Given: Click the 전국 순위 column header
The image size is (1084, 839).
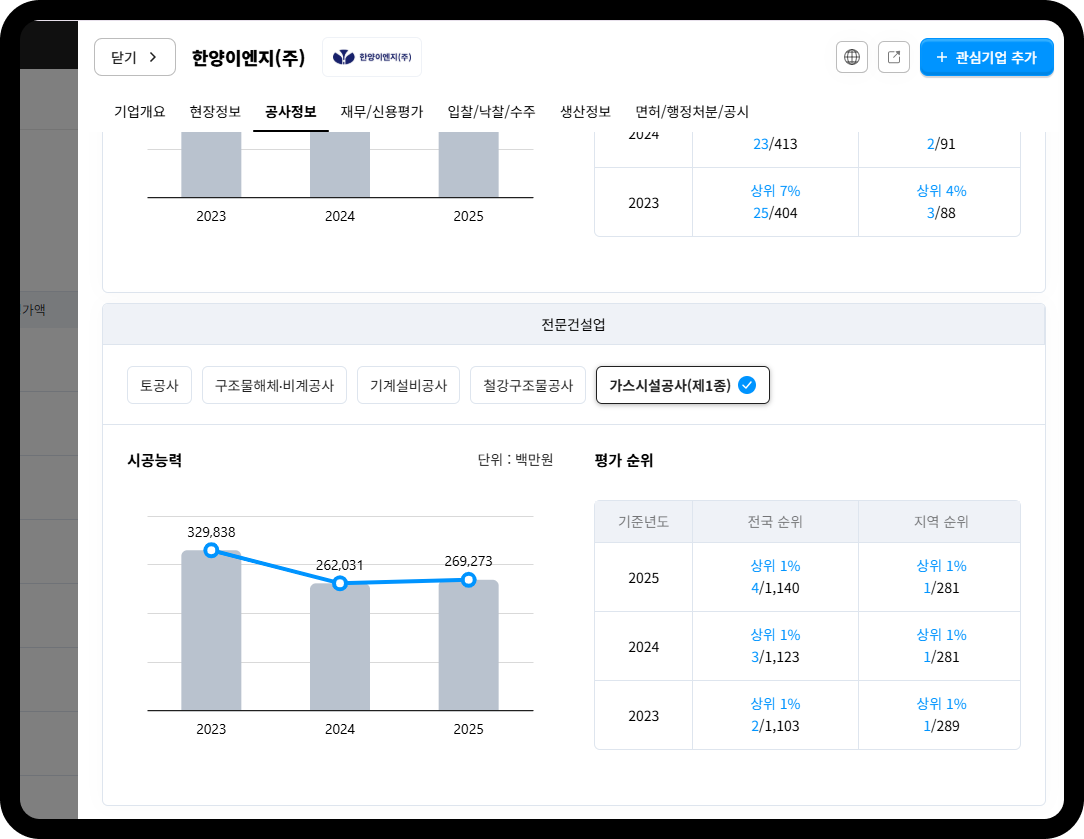Looking at the screenshot, I should click(775, 522).
